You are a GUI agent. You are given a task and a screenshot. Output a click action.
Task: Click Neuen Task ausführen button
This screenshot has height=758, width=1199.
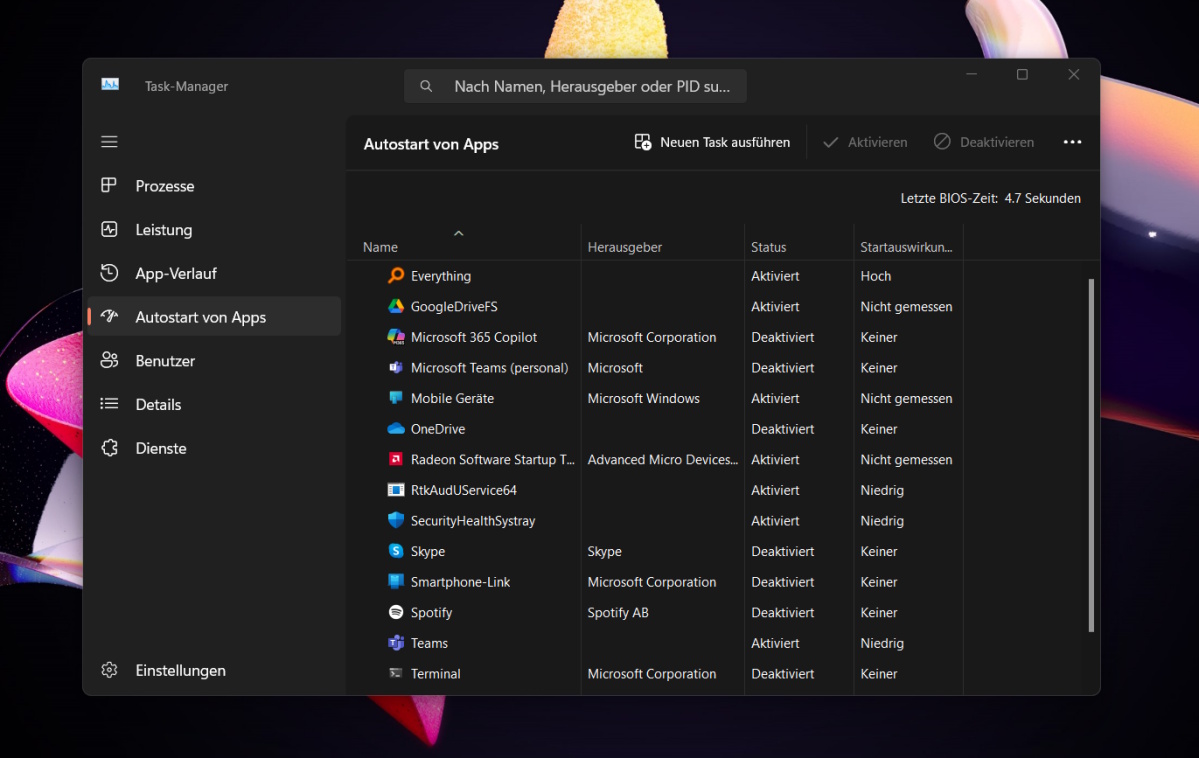pos(712,142)
